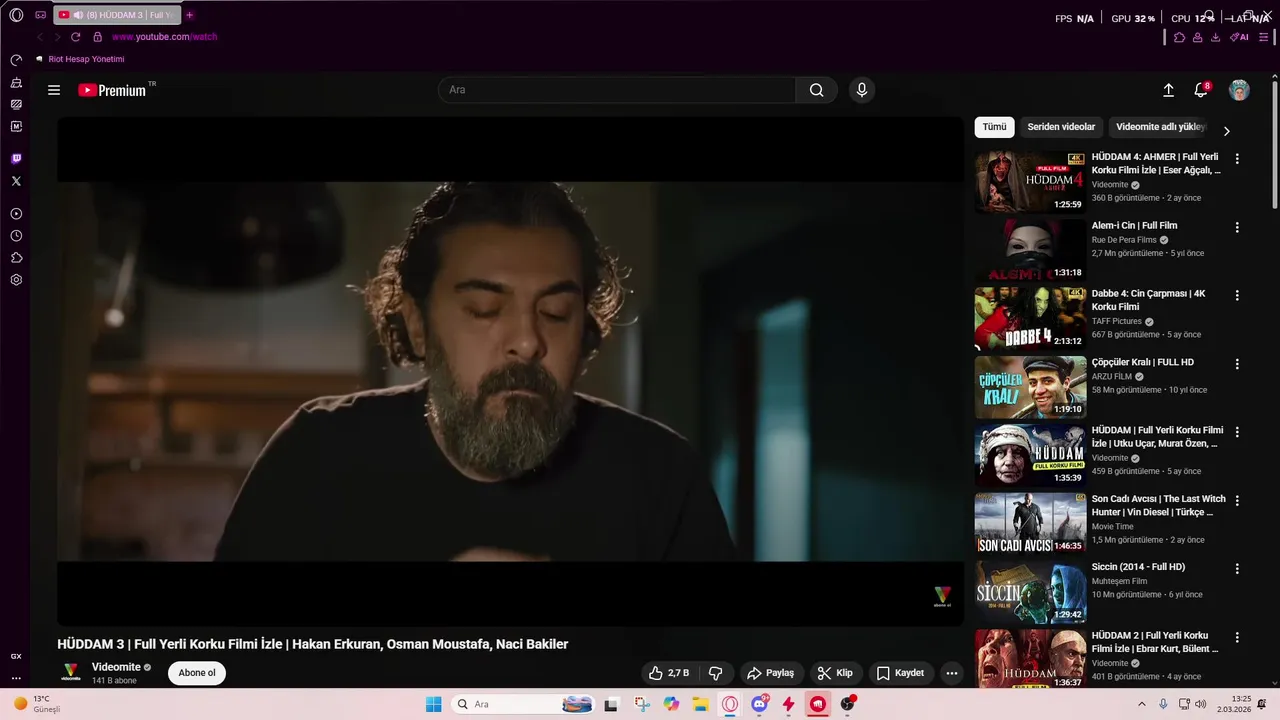The height and width of the screenshot is (720, 1280).
Task: Expand hidden system tray icons chevron
Action: (1142, 704)
